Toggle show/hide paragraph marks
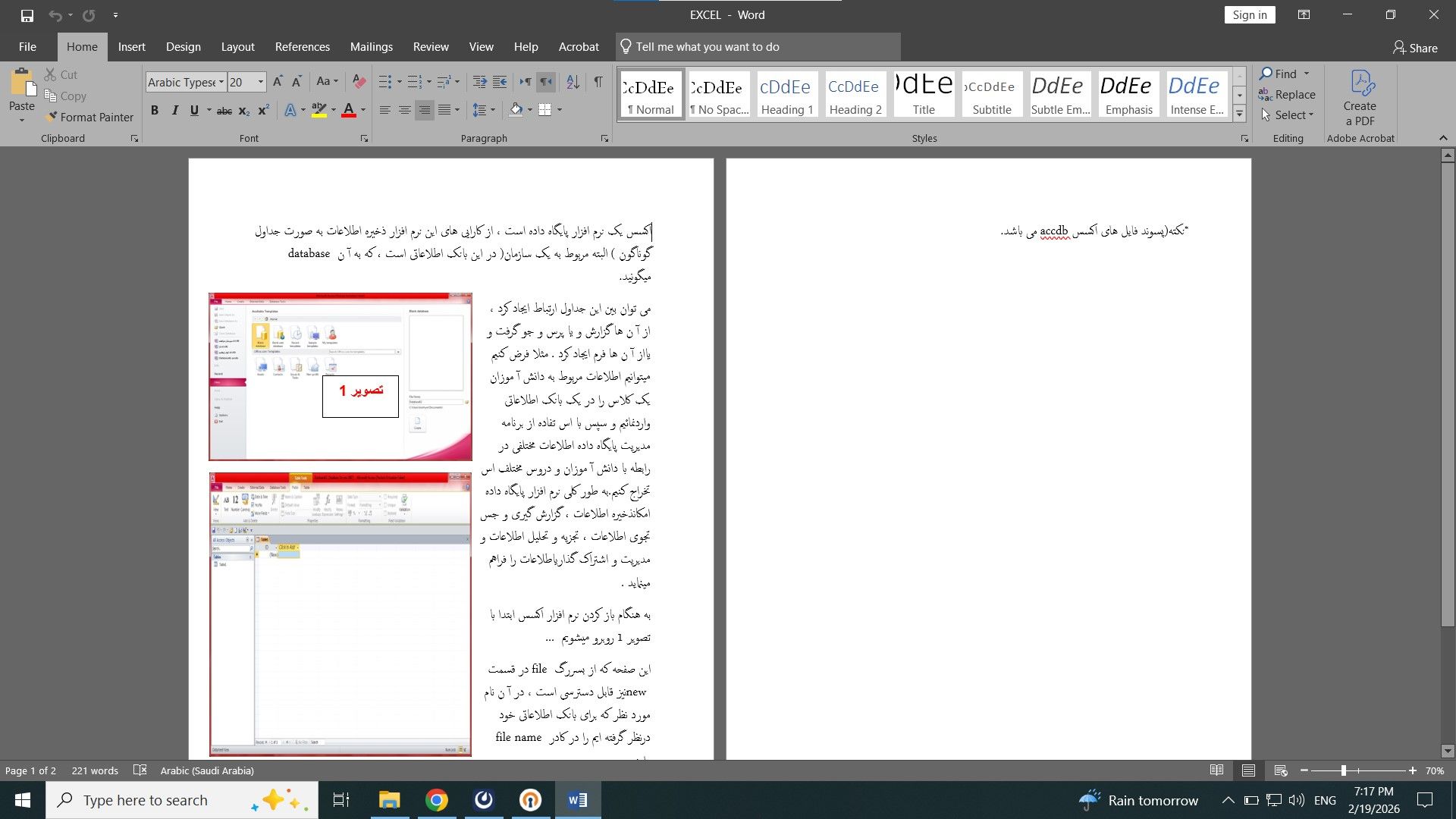 [x=598, y=81]
